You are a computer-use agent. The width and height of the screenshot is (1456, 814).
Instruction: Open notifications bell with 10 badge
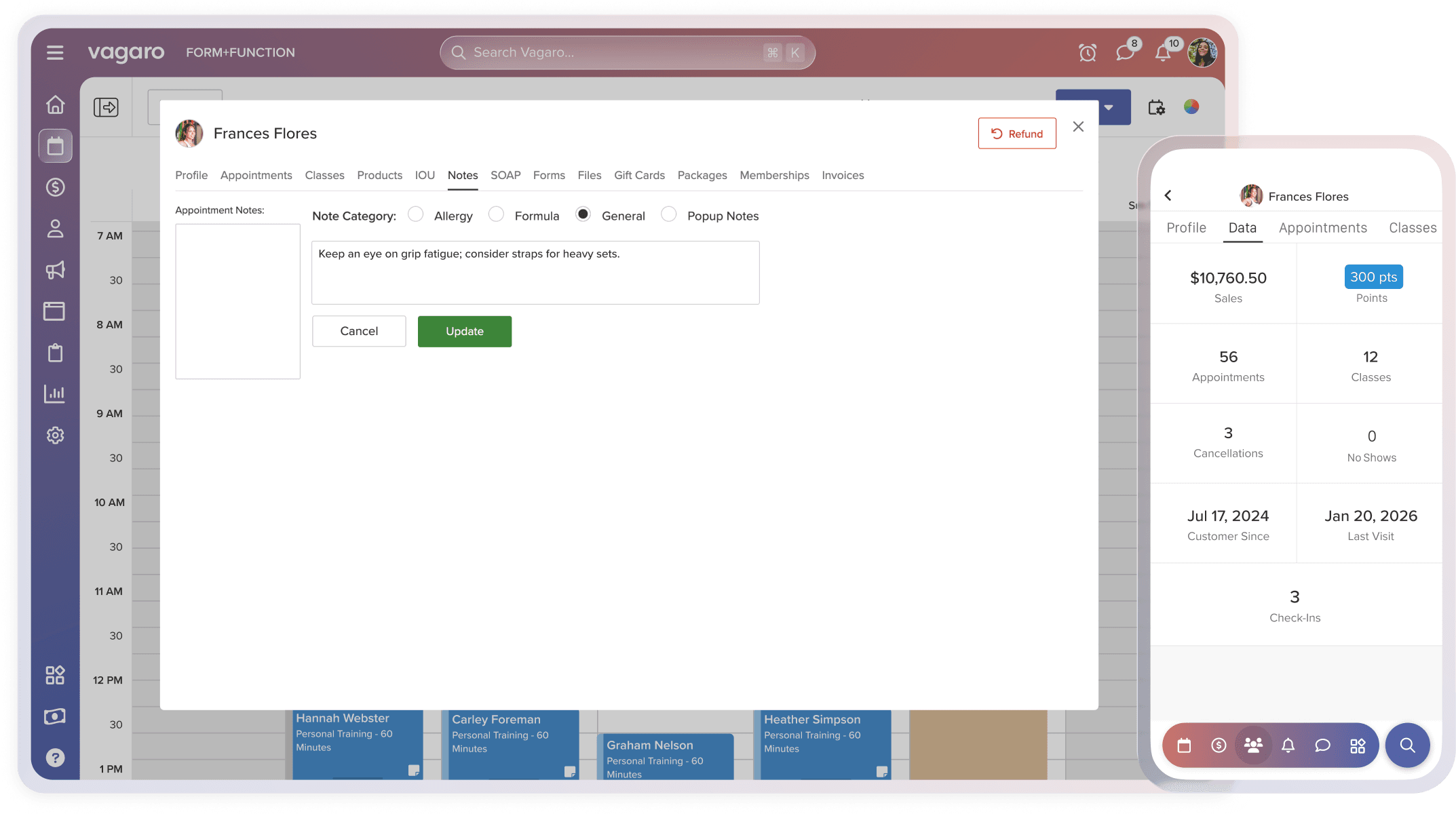click(x=1163, y=52)
